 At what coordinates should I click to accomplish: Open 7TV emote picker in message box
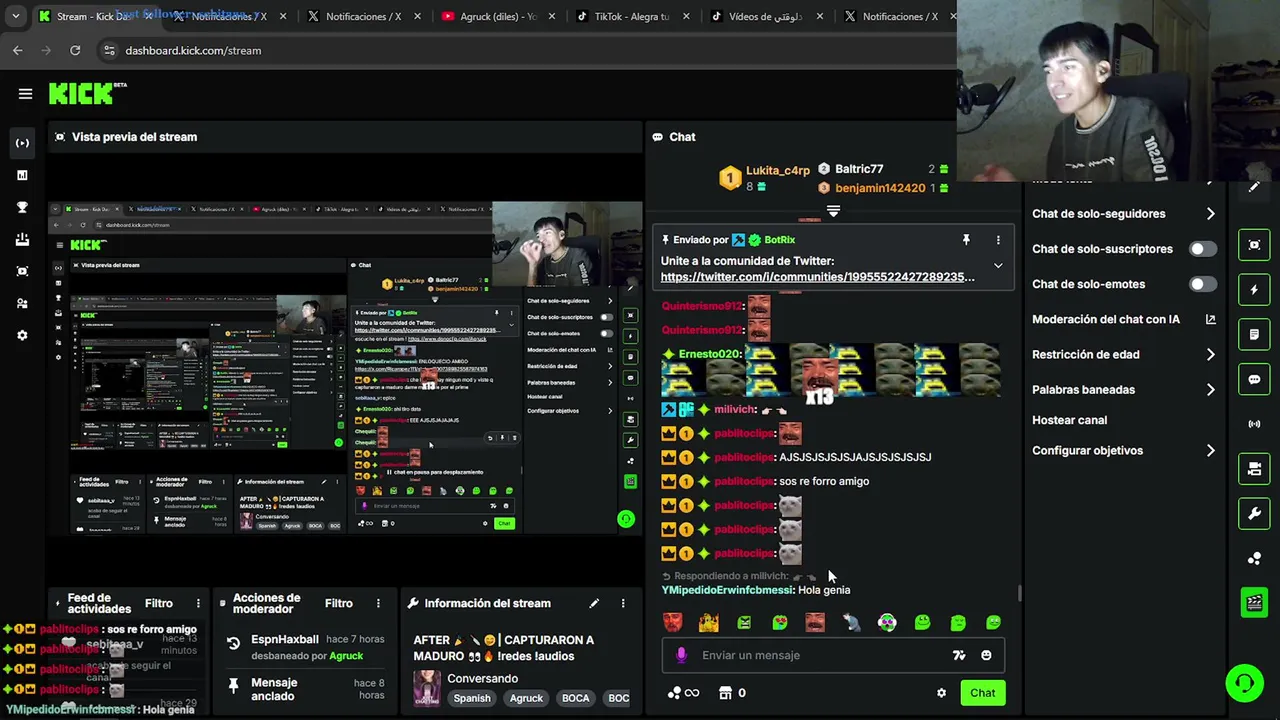(959, 655)
